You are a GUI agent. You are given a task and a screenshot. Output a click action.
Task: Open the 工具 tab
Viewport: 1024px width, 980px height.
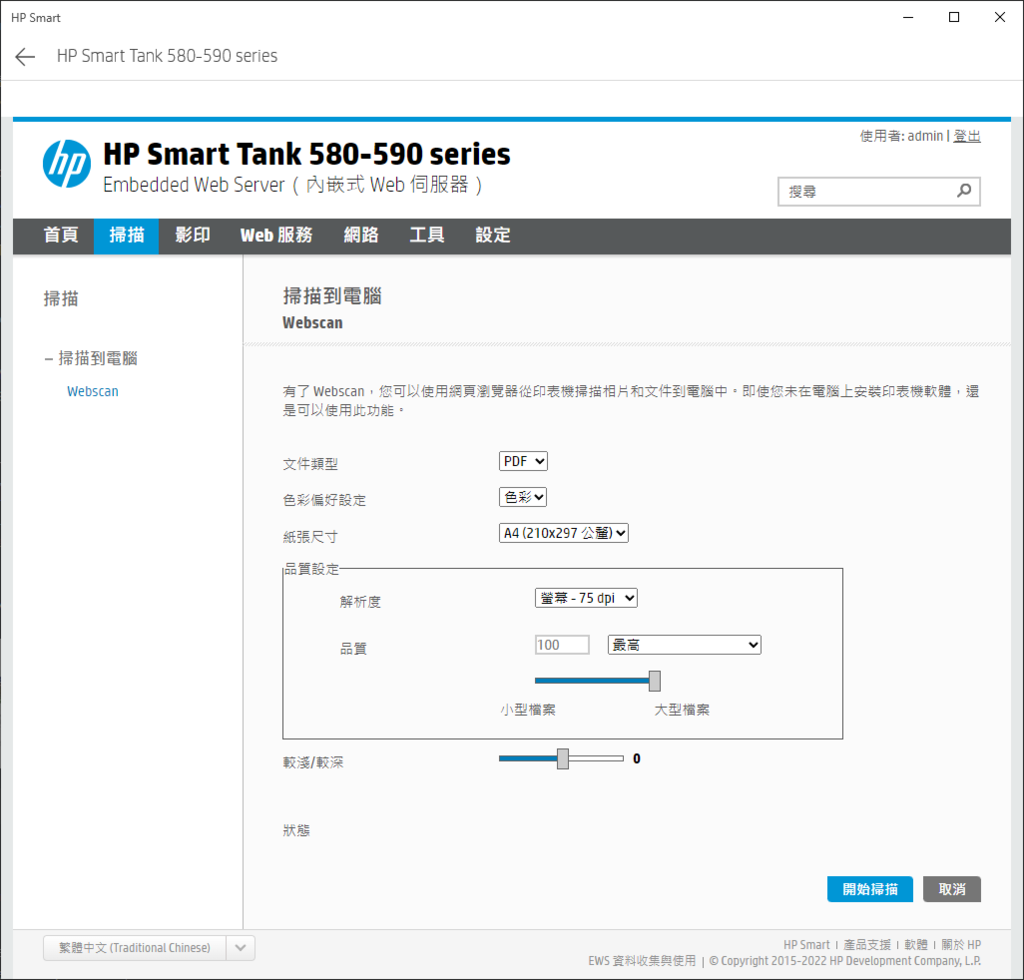(x=426, y=235)
